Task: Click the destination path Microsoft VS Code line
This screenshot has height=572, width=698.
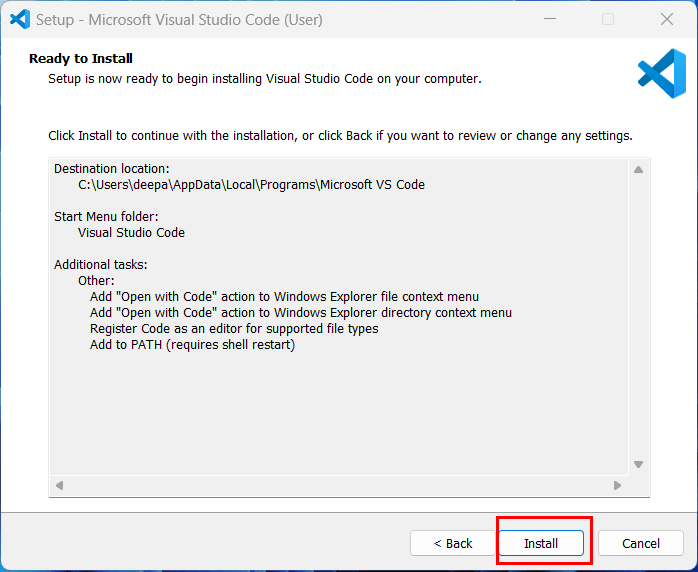Action: pos(252,185)
